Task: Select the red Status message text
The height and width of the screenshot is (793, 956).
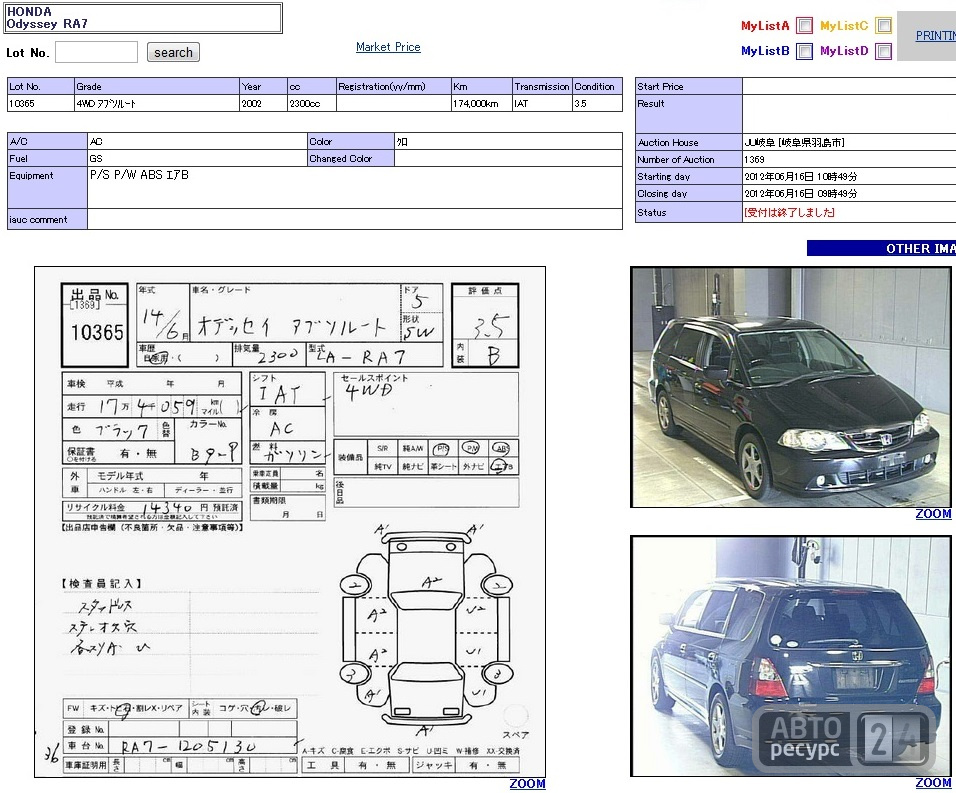Action: pyautogui.click(x=789, y=213)
